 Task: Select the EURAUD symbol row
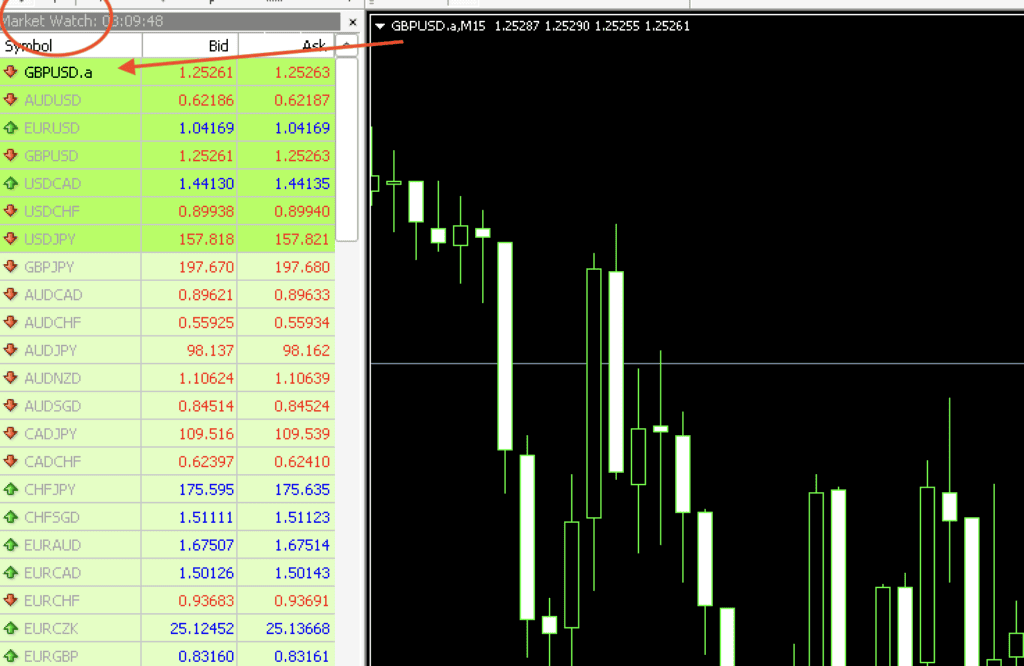[51, 545]
